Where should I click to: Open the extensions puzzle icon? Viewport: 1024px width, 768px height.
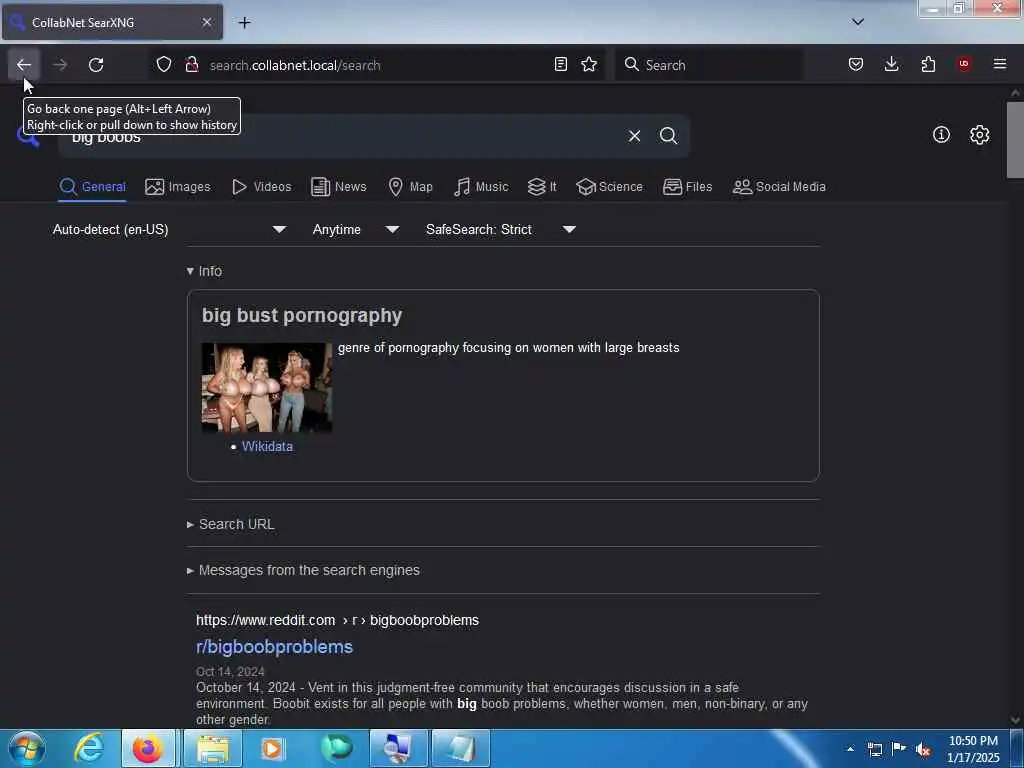928,64
